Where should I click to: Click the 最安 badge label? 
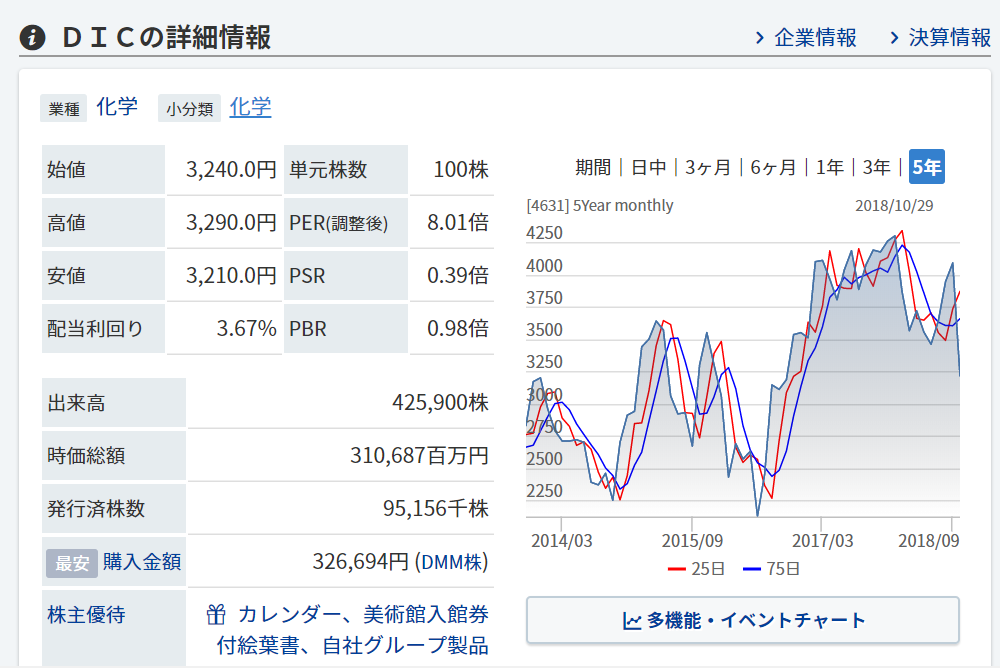click(x=72, y=563)
